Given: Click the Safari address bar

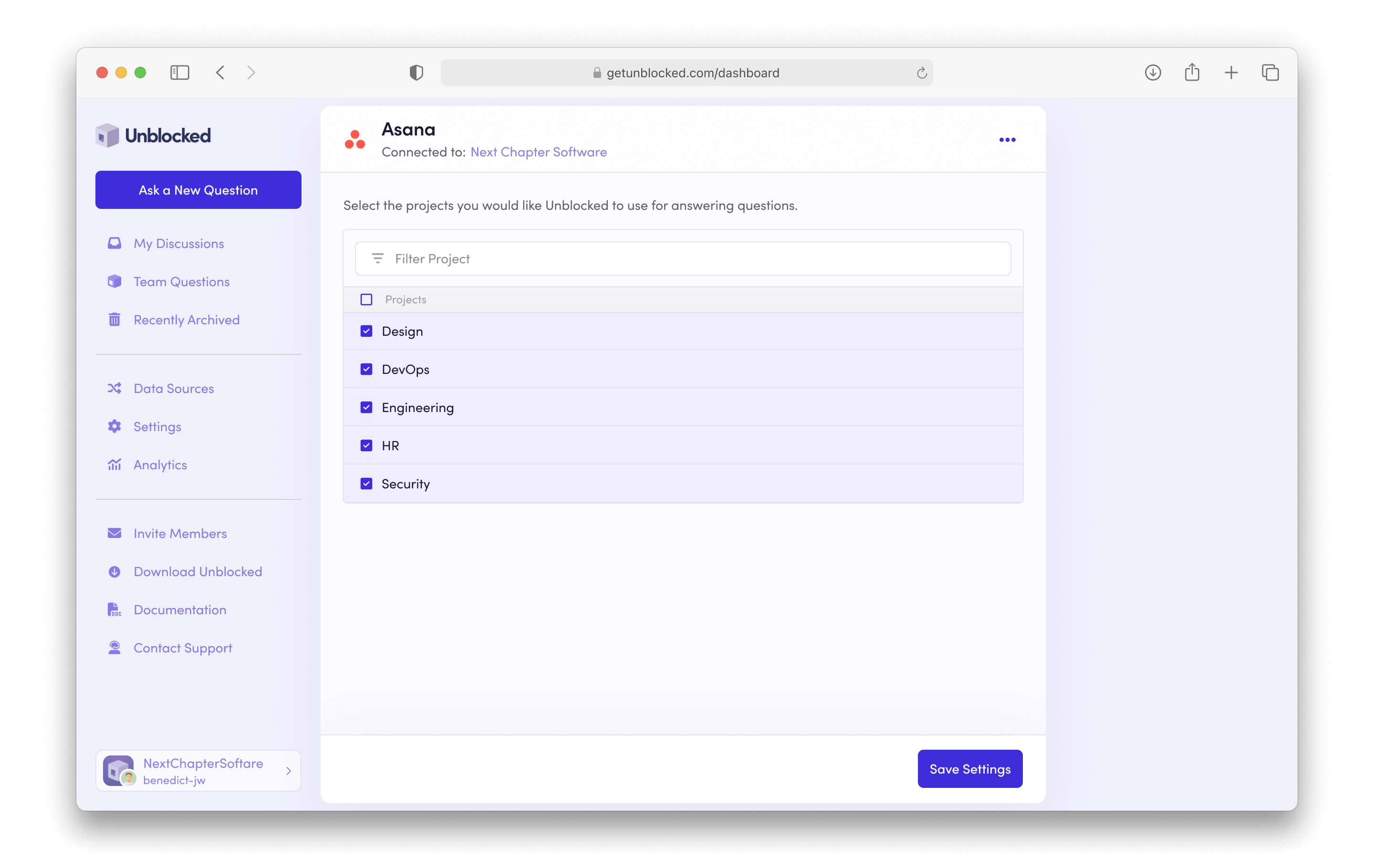Looking at the screenshot, I should [x=687, y=72].
